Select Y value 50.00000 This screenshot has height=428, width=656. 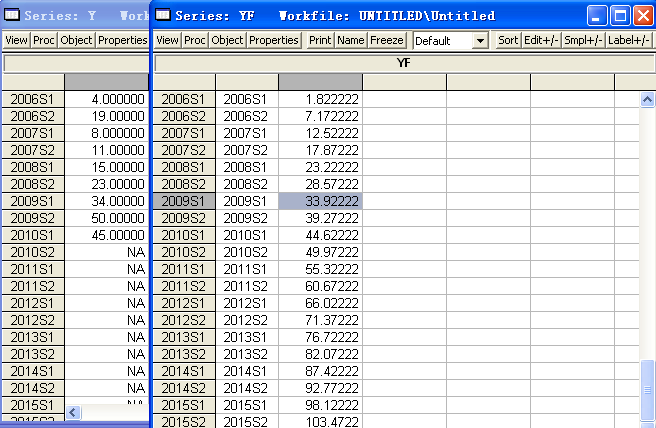click(x=107, y=218)
